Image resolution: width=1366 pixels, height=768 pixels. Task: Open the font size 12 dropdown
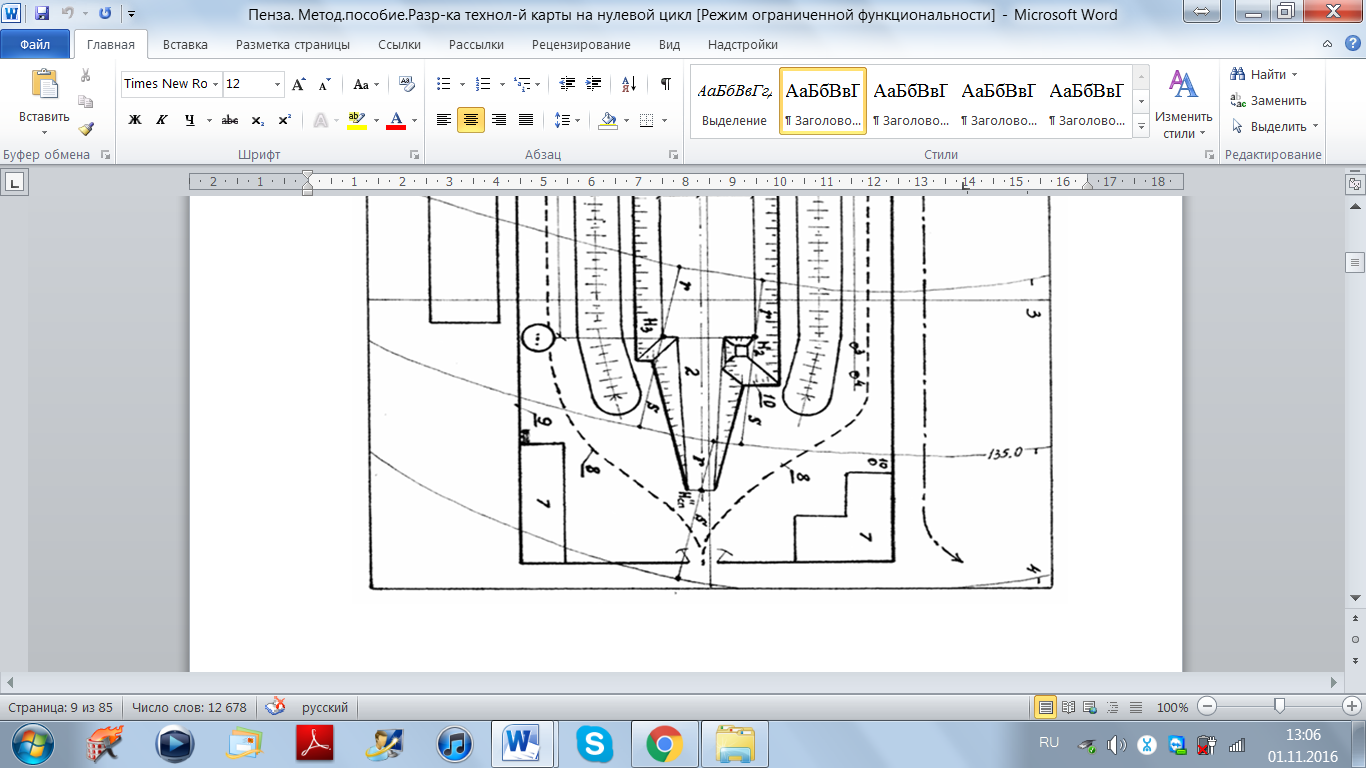coord(278,84)
